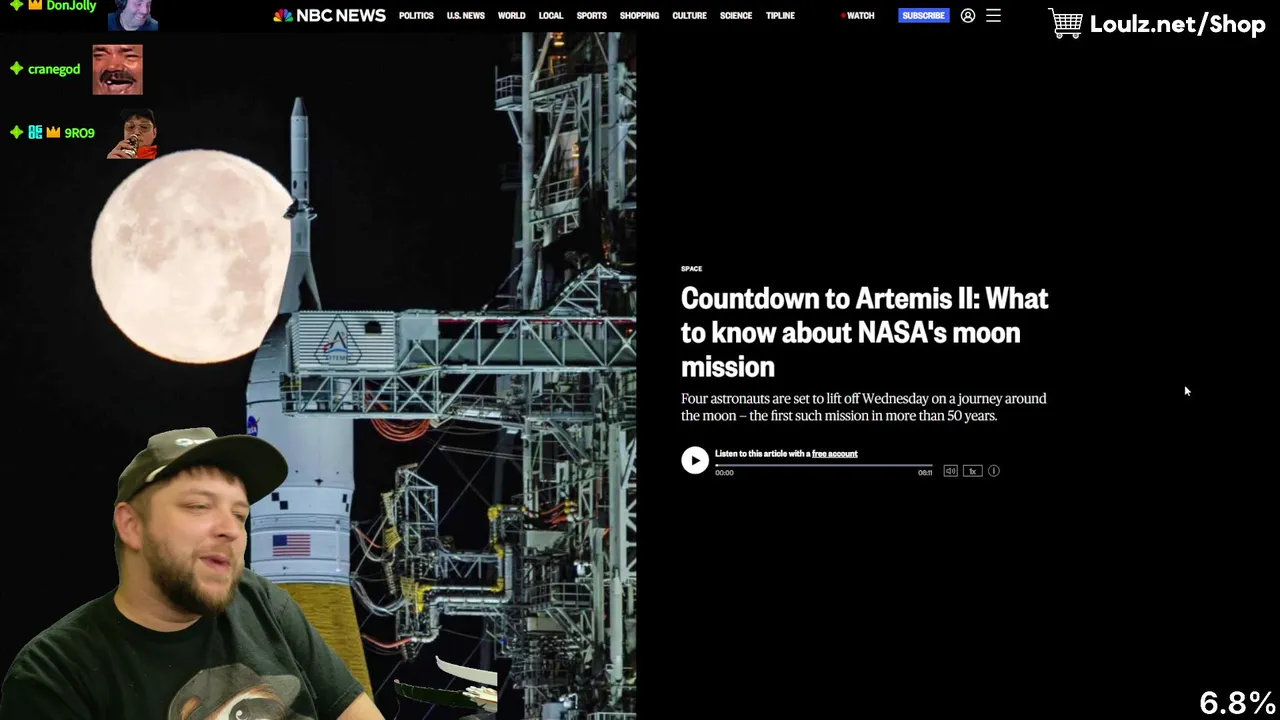Click the Loulz.net/Shop text

[1177, 25]
